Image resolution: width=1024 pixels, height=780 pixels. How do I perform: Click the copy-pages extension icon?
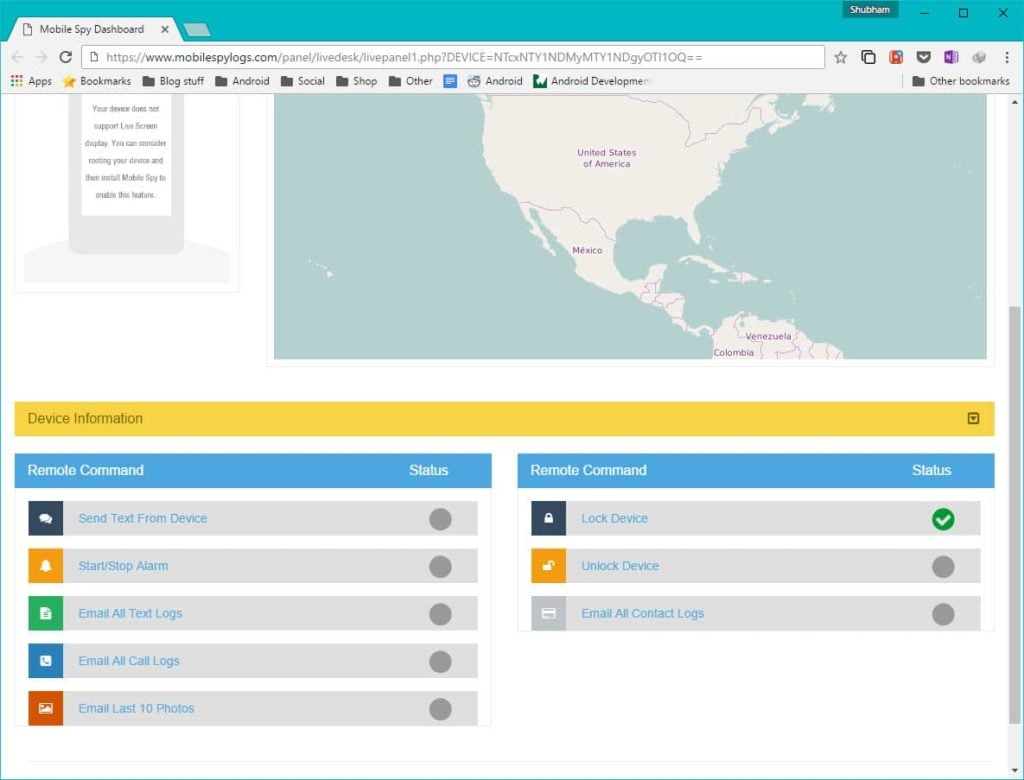pos(868,57)
